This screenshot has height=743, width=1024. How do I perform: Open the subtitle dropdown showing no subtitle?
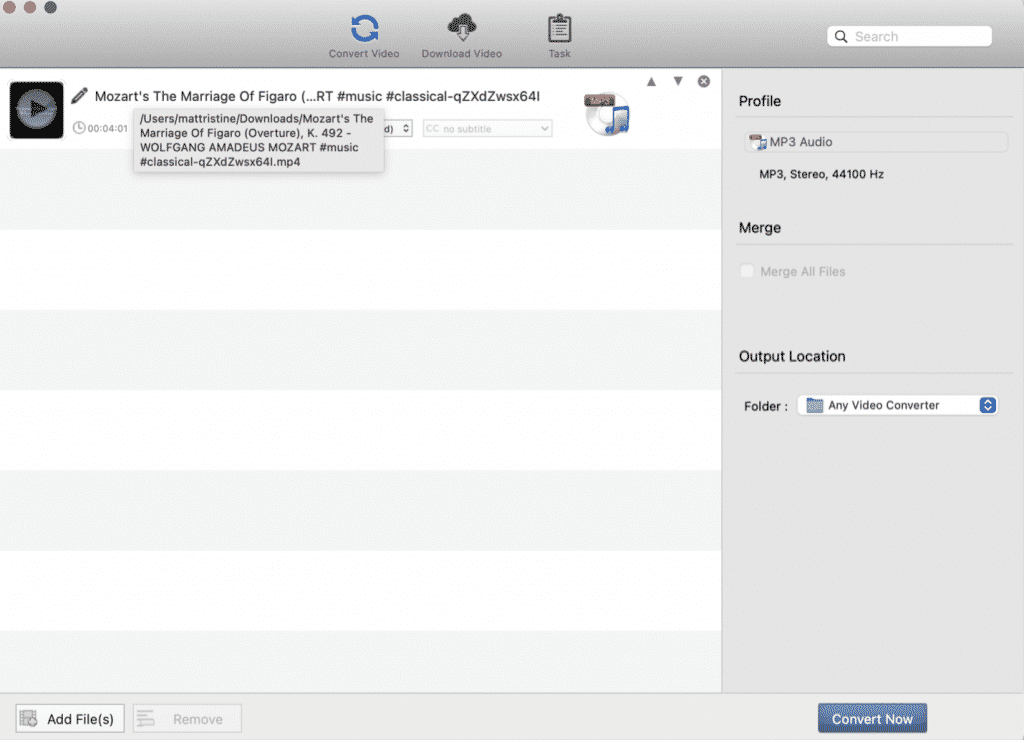tap(487, 128)
